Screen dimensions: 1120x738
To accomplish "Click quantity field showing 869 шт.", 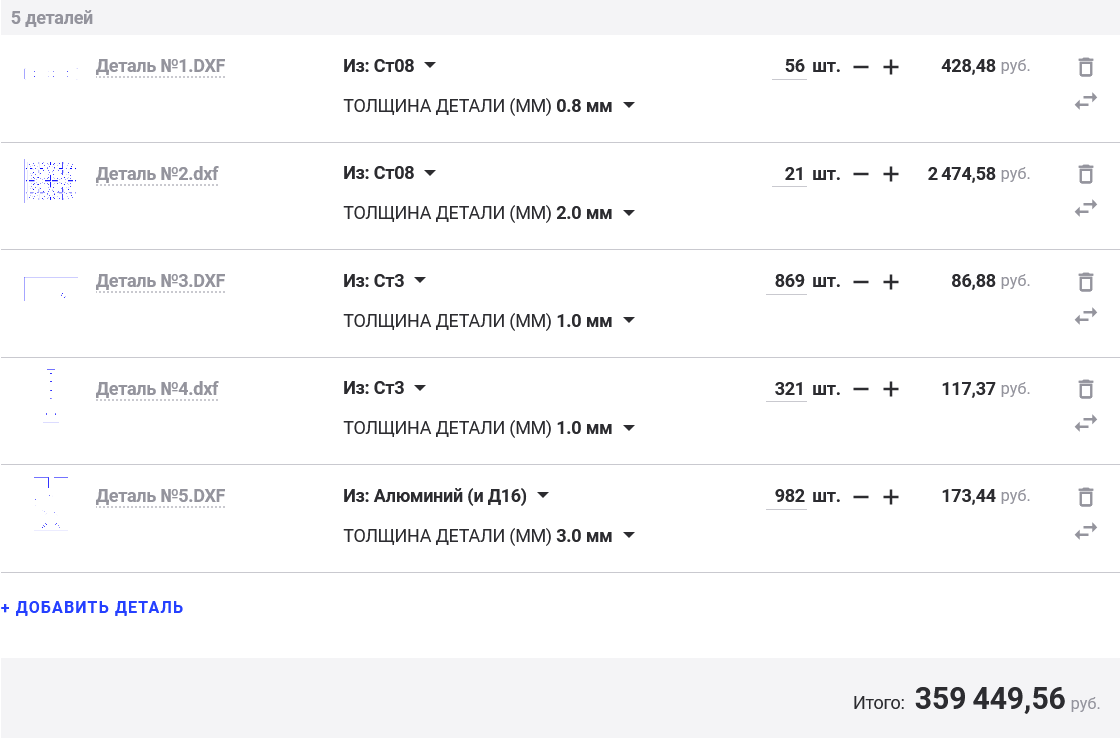I will (789, 281).
